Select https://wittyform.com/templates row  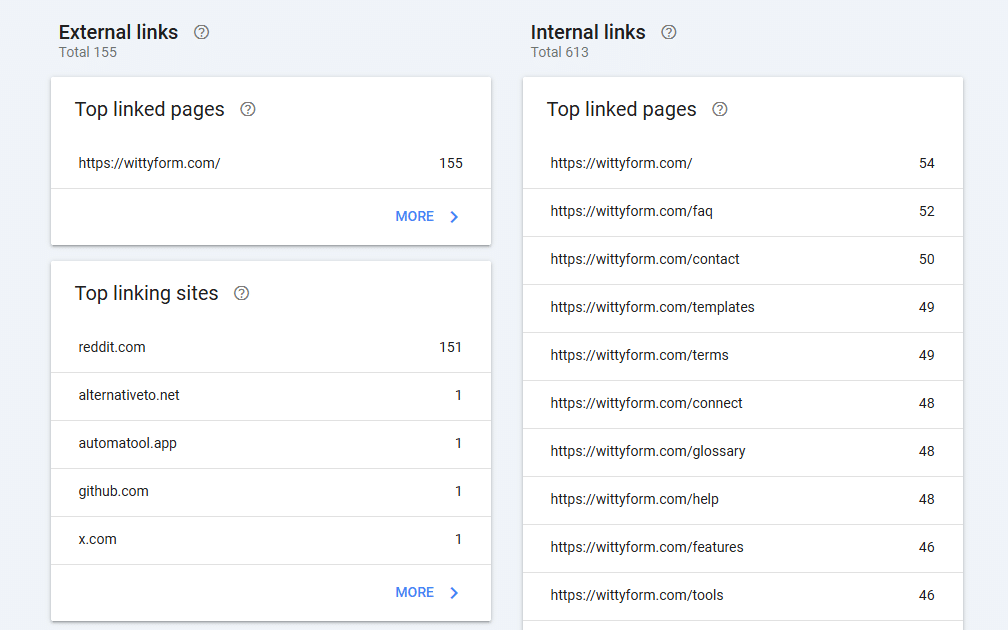tap(742, 308)
